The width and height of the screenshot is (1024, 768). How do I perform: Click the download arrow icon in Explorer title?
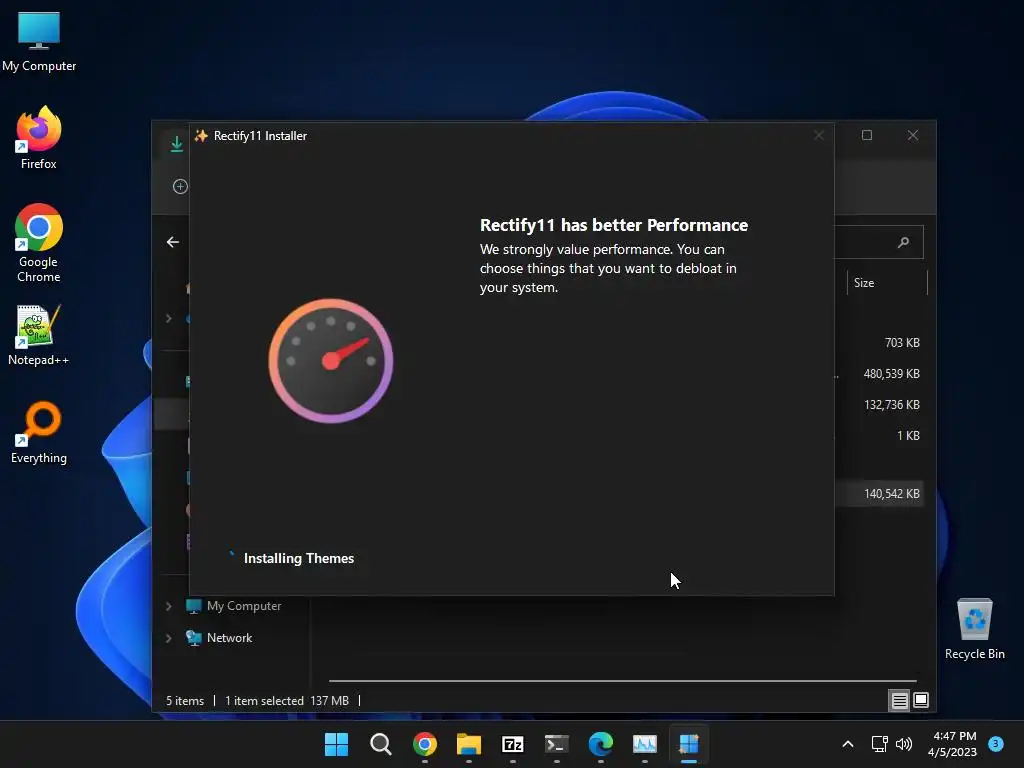coord(176,144)
